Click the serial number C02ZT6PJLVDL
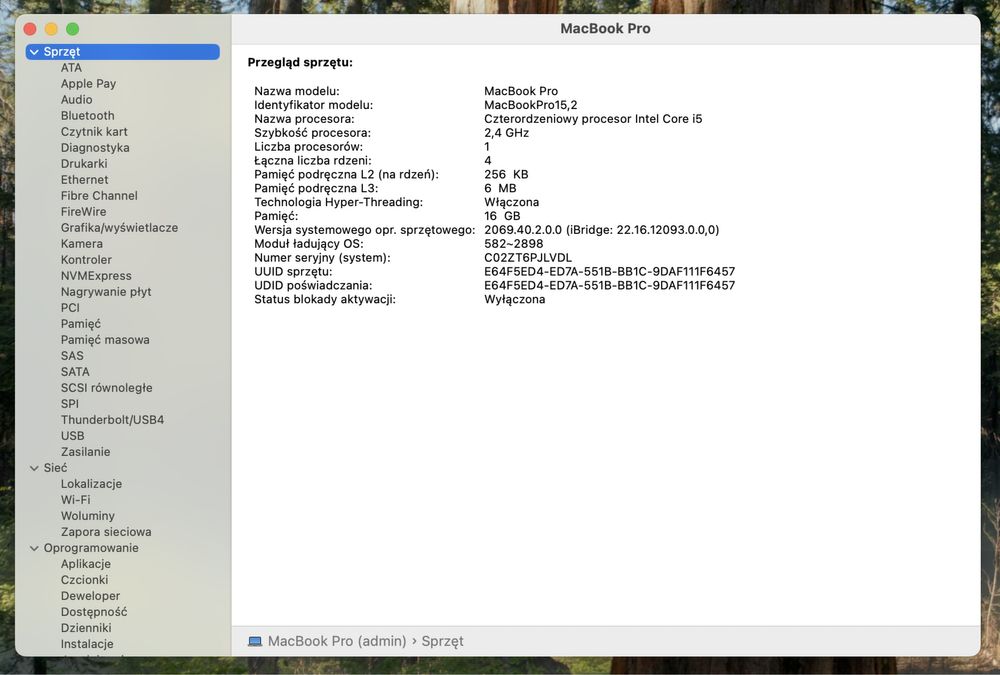Viewport: 1000px width, 675px height. click(x=527, y=258)
